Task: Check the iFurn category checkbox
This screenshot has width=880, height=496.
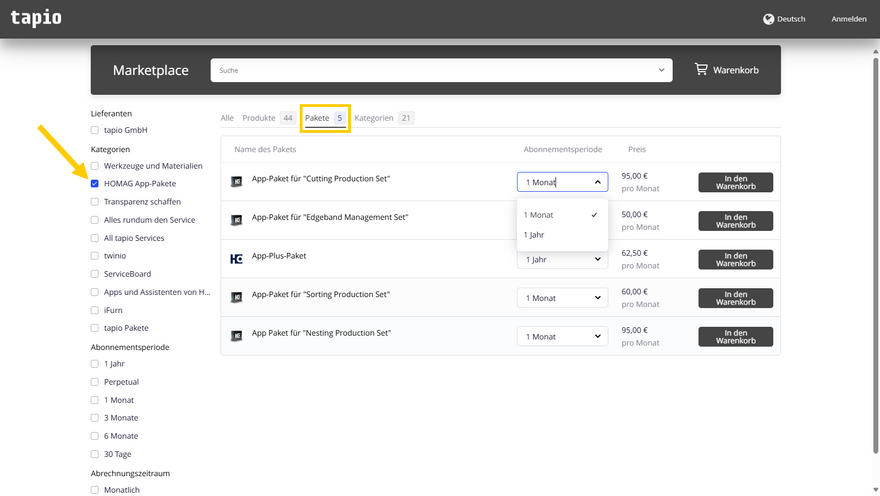Action: (94, 310)
